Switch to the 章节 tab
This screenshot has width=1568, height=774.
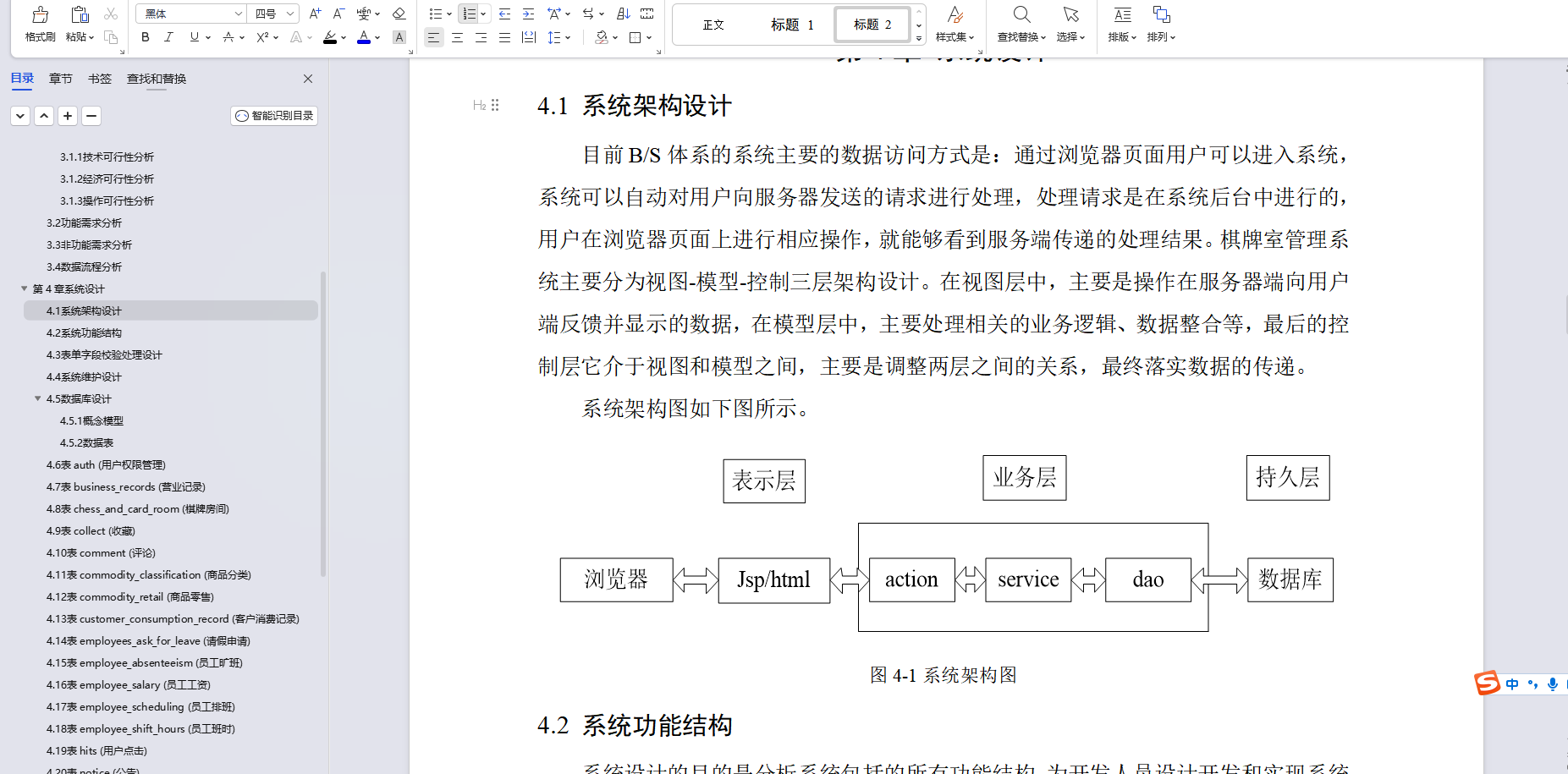[x=60, y=79]
